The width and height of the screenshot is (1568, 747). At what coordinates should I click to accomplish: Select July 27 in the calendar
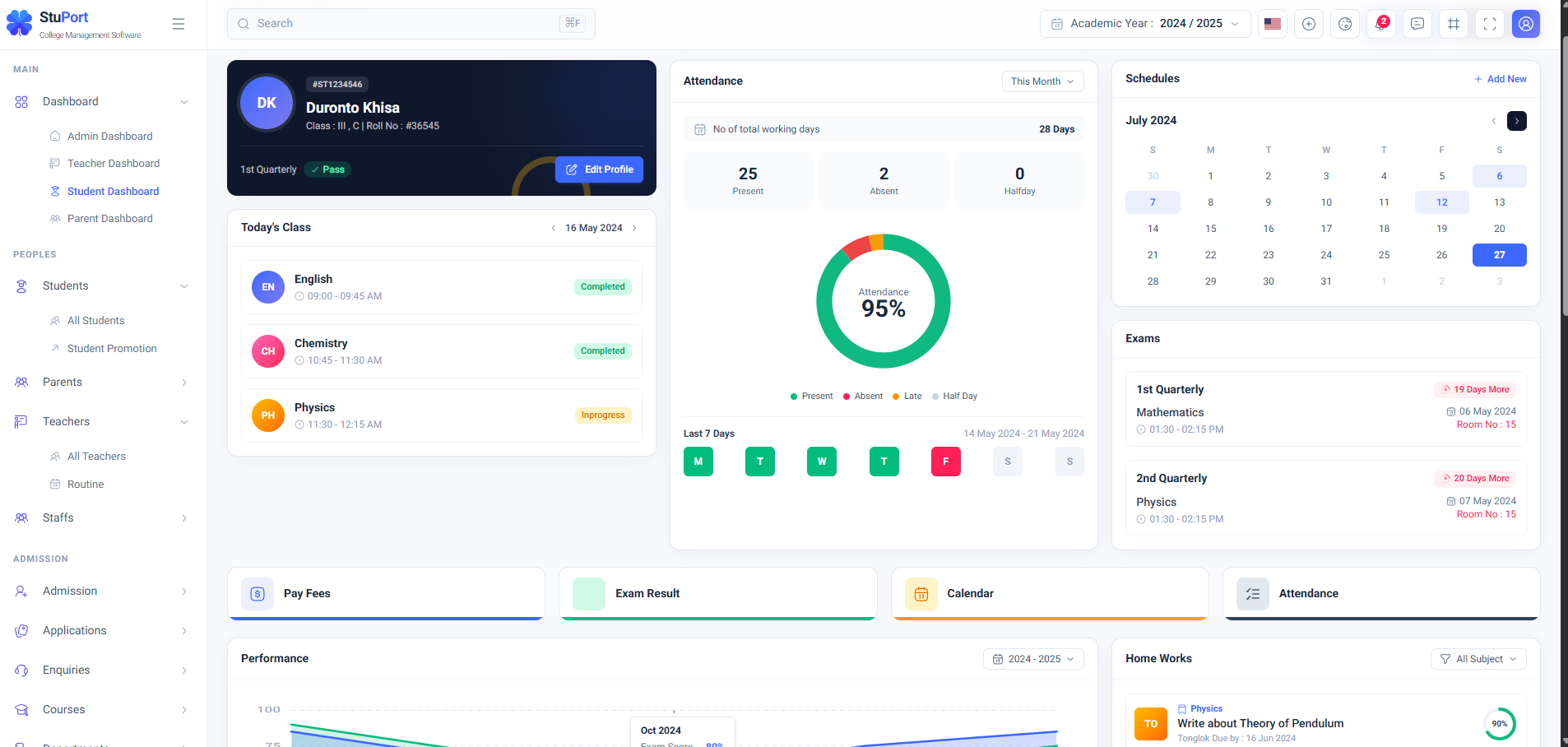tap(1500, 255)
